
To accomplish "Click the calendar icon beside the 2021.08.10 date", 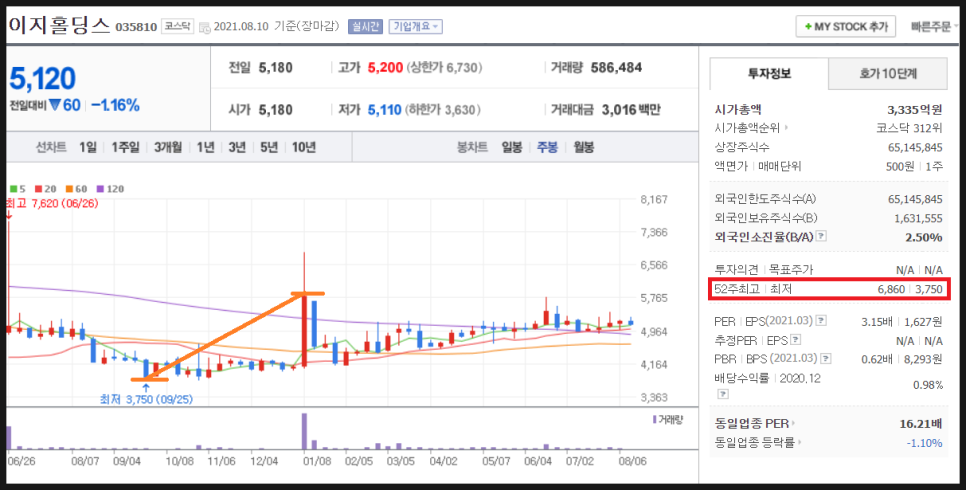I will (205, 27).
